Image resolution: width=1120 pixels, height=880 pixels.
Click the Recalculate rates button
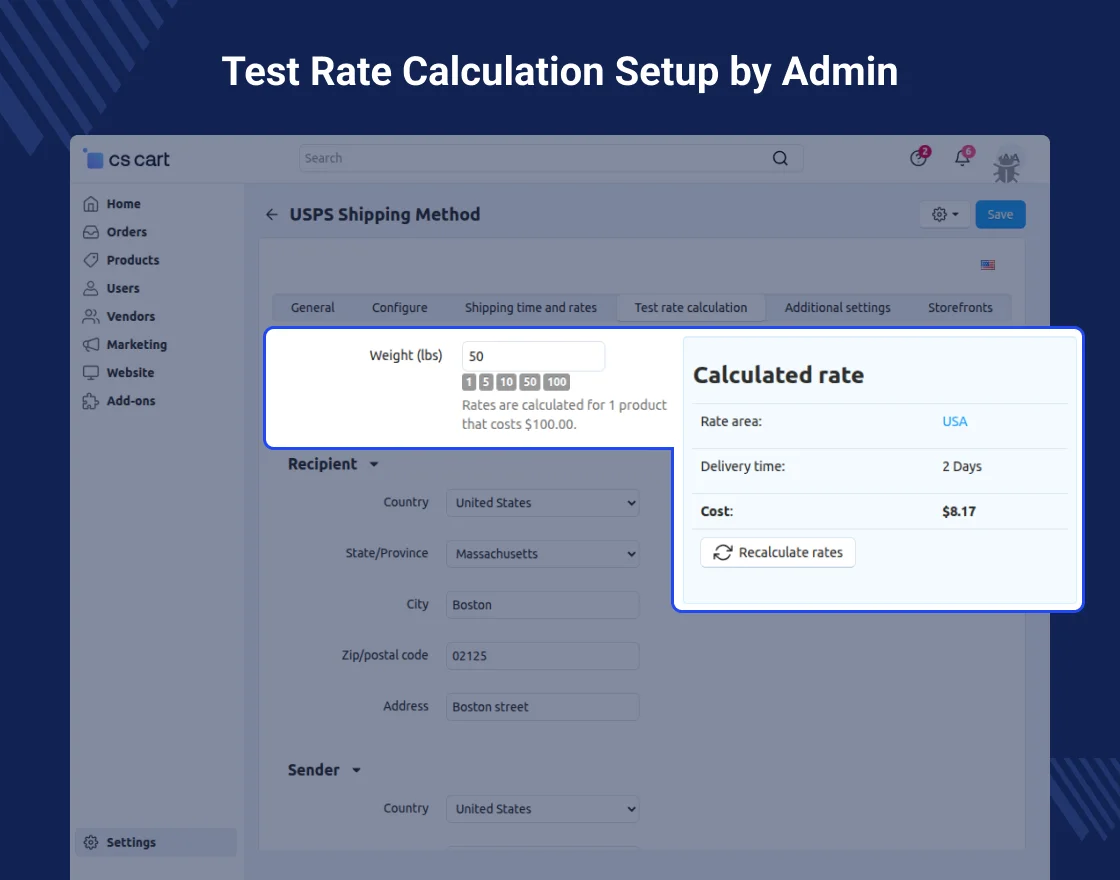click(x=778, y=553)
